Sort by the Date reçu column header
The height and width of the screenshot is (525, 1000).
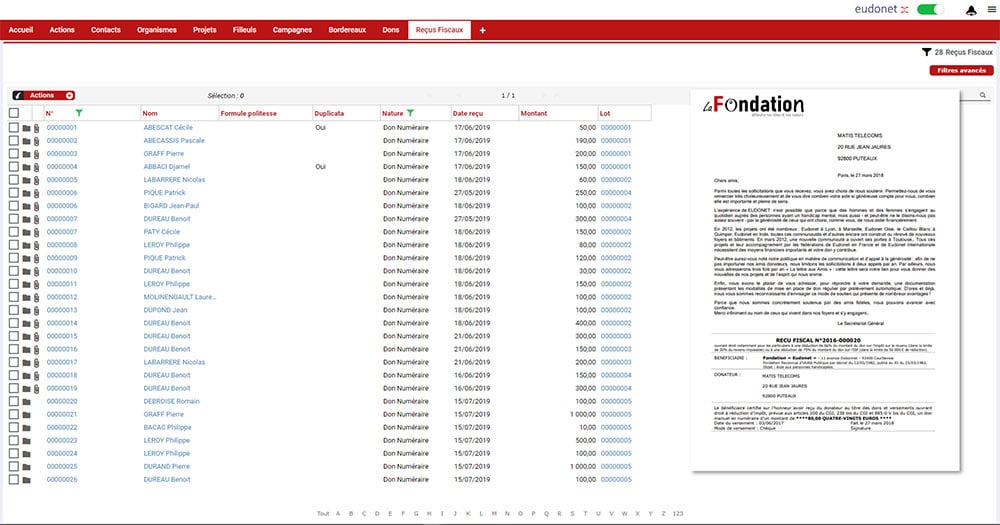point(467,114)
